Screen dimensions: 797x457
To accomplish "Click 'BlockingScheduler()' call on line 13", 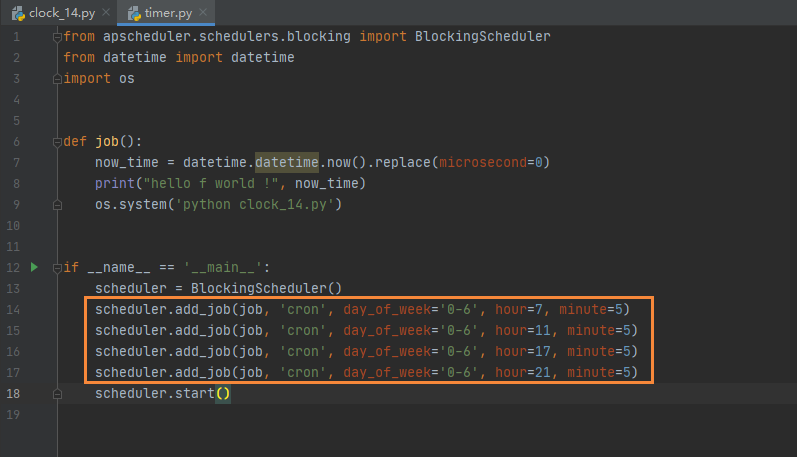I will click(x=266, y=288).
